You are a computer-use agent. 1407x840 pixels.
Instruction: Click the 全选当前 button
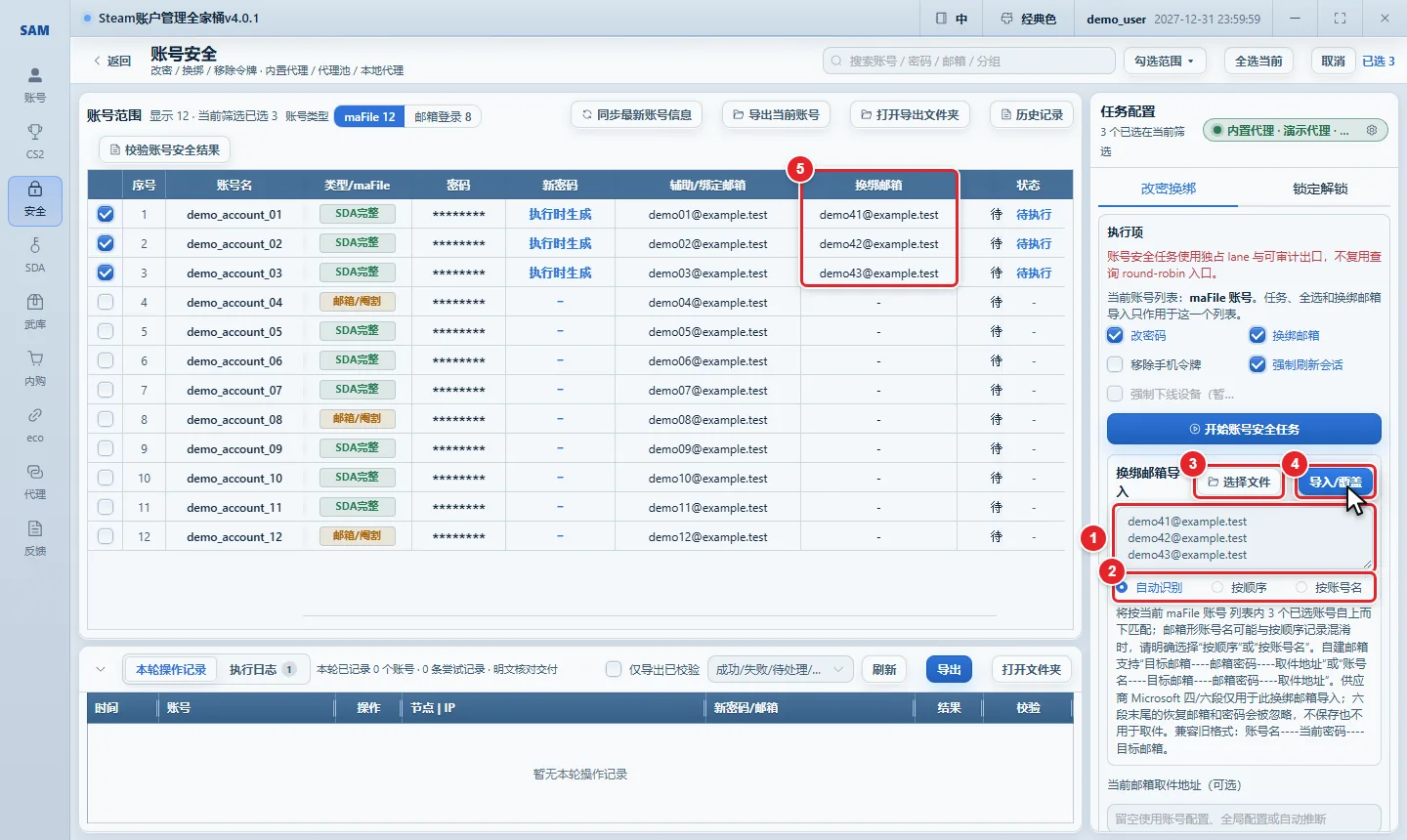1258,61
